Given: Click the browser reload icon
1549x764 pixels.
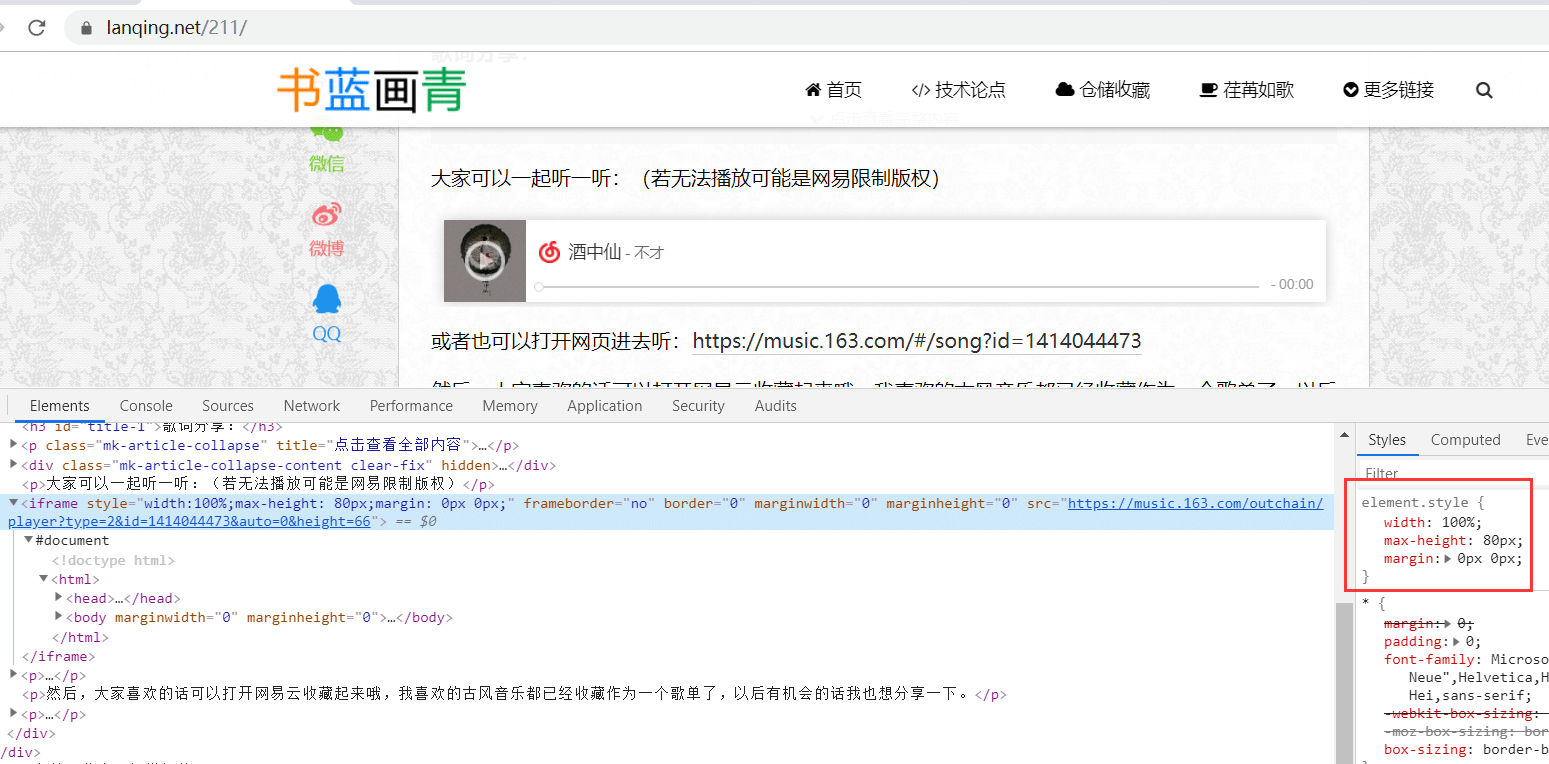Looking at the screenshot, I should pos(37,28).
